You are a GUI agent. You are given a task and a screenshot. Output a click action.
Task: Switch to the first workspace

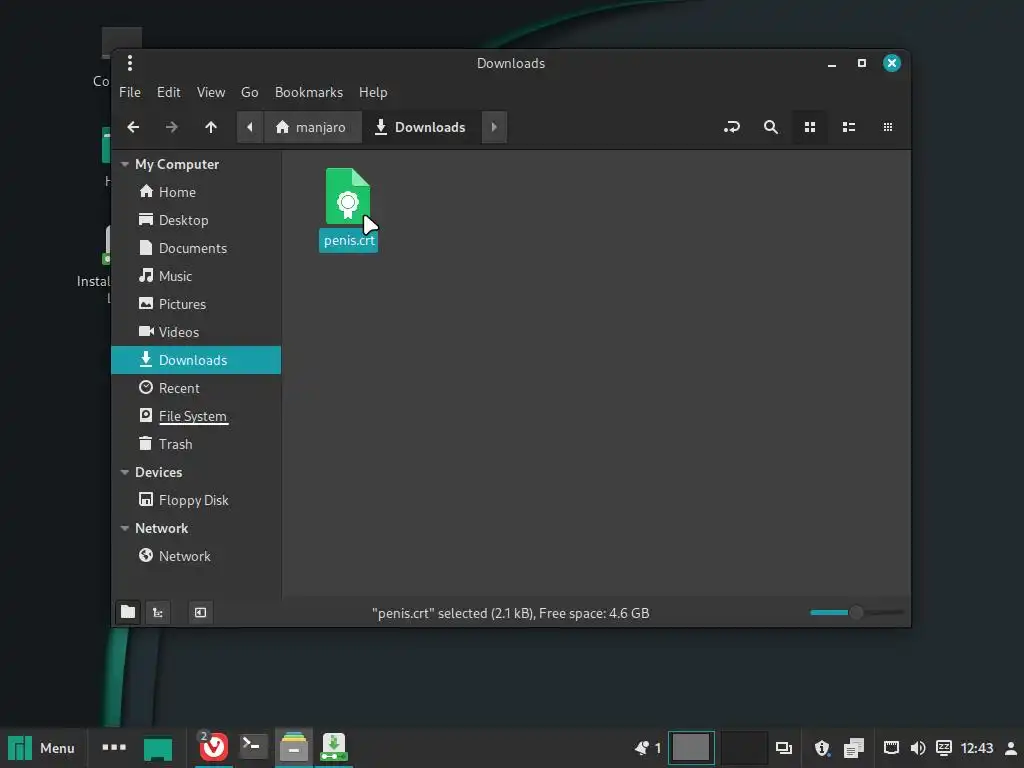(691, 748)
